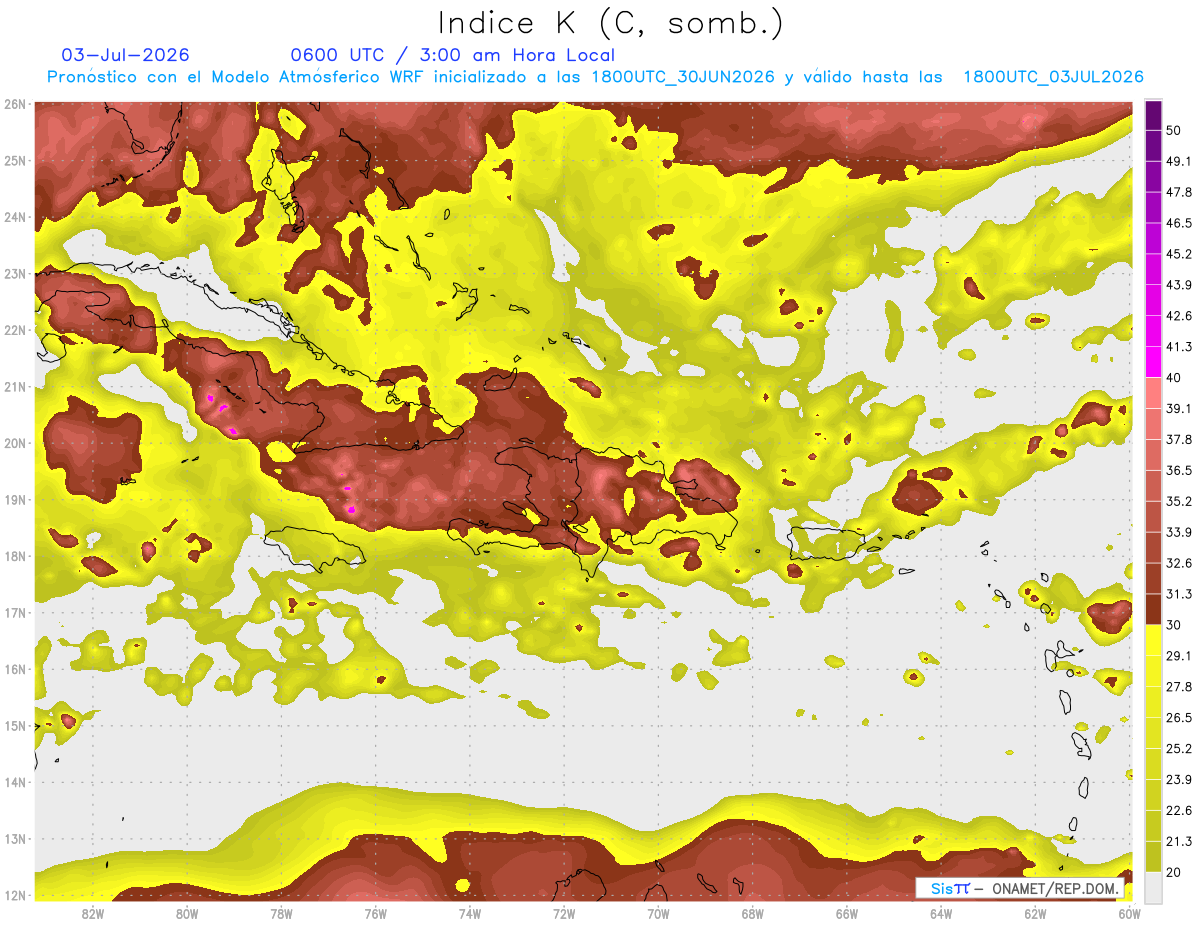
Task: Click the colorbar value "46.5"
Action: (1180, 223)
